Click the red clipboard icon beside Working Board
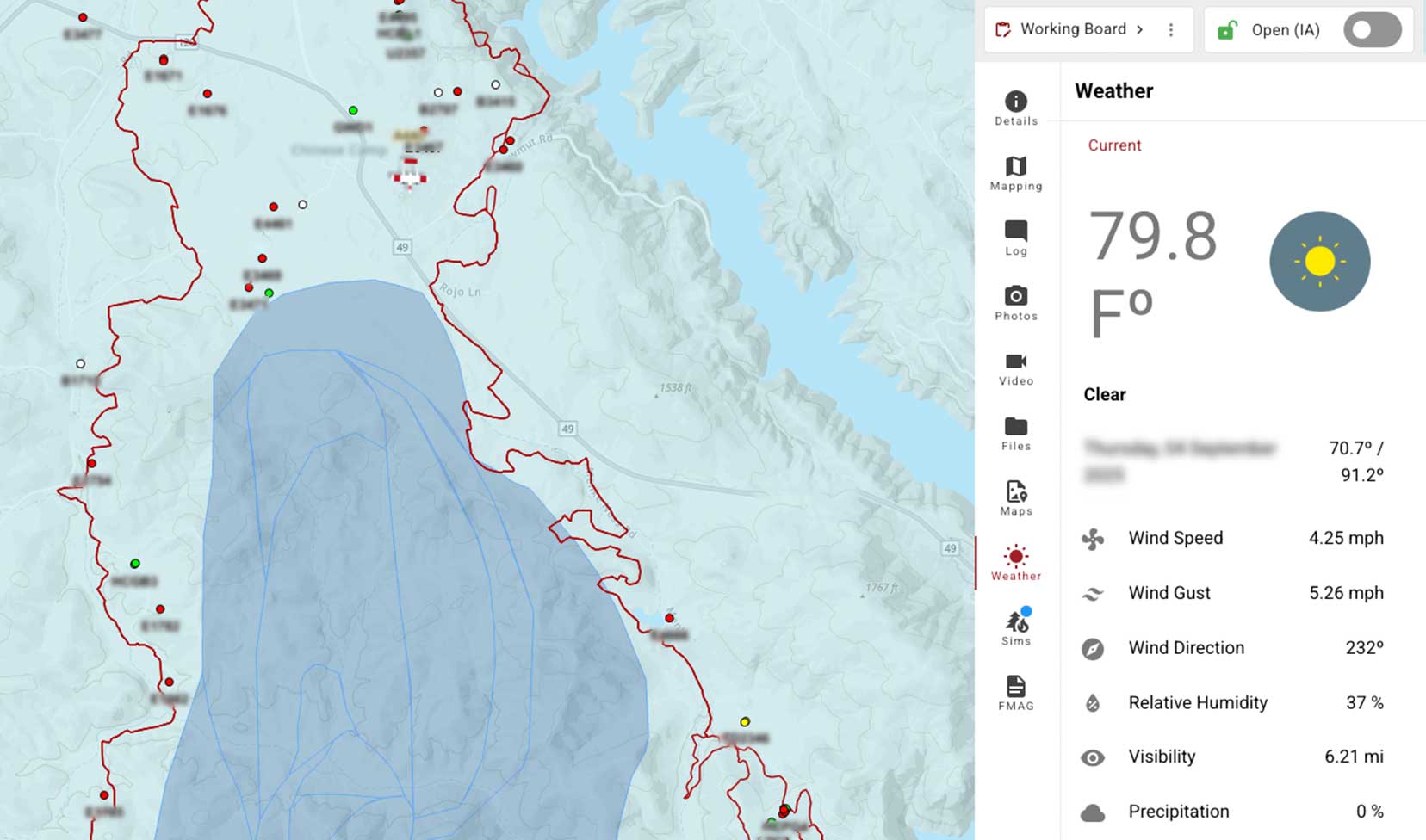Viewport: 1426px width, 840px height. (1002, 28)
